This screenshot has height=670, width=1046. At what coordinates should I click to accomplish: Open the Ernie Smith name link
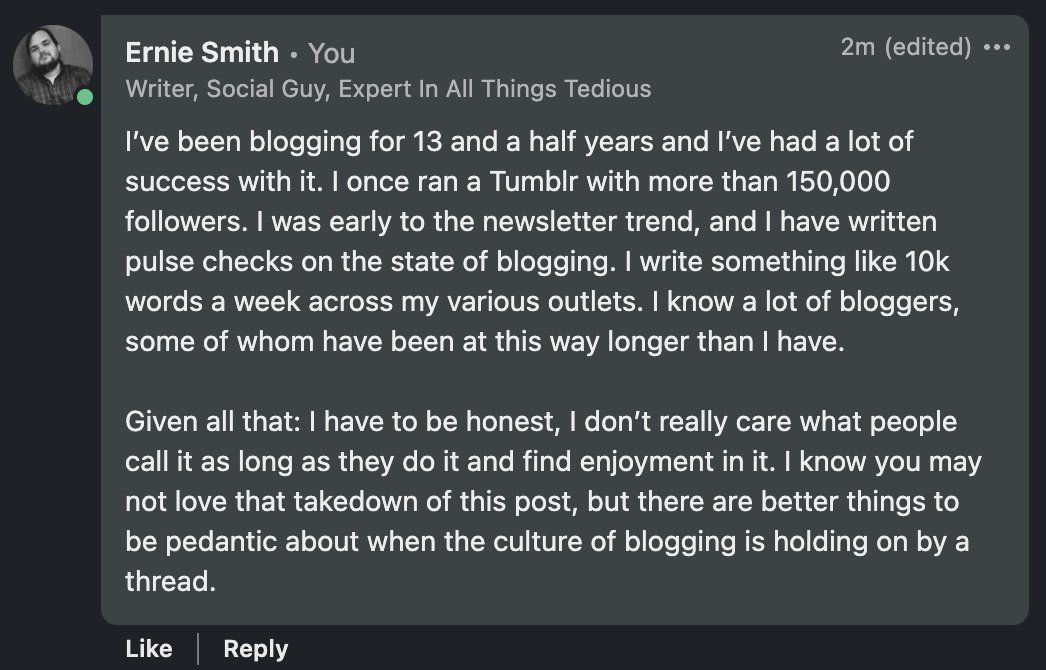click(202, 52)
